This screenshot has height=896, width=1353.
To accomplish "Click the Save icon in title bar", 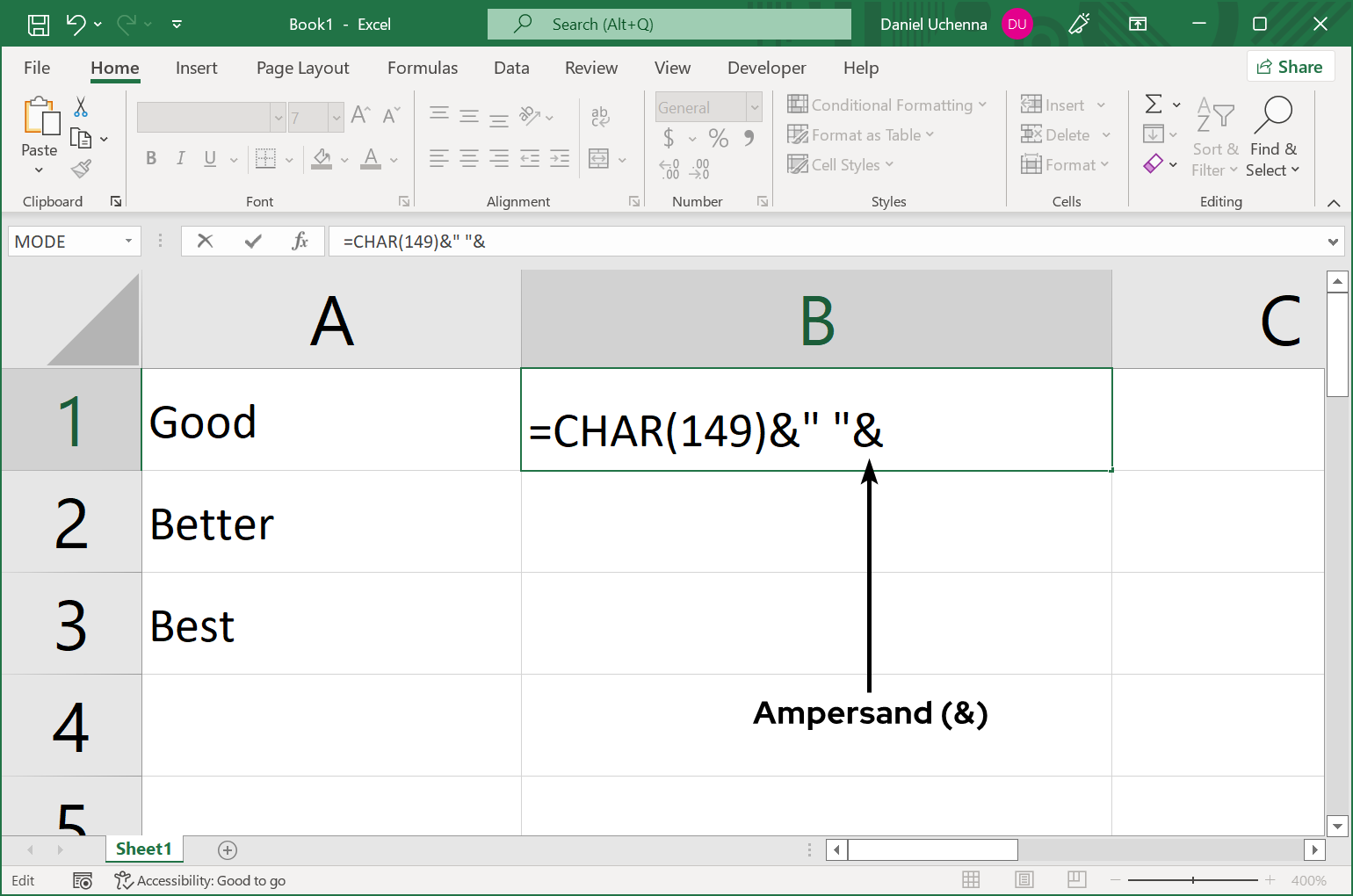I will (39, 25).
